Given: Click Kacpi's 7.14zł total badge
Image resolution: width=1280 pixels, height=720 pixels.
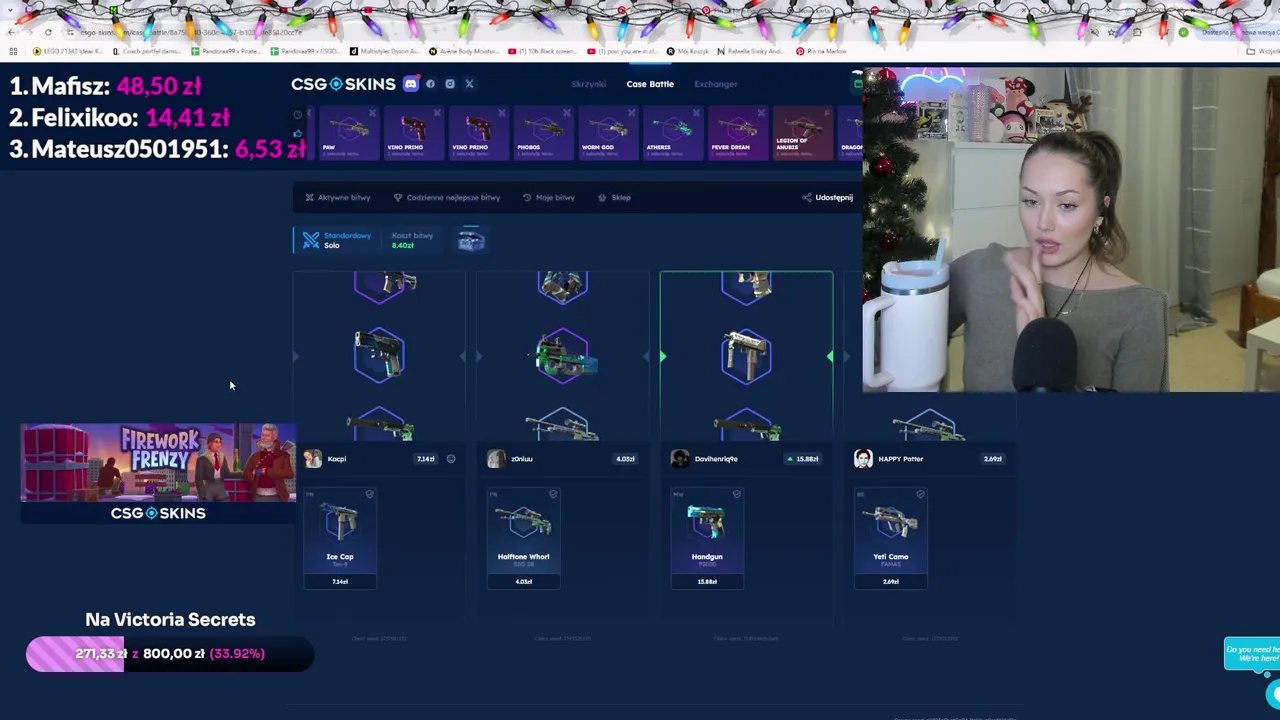Looking at the screenshot, I should point(426,459).
